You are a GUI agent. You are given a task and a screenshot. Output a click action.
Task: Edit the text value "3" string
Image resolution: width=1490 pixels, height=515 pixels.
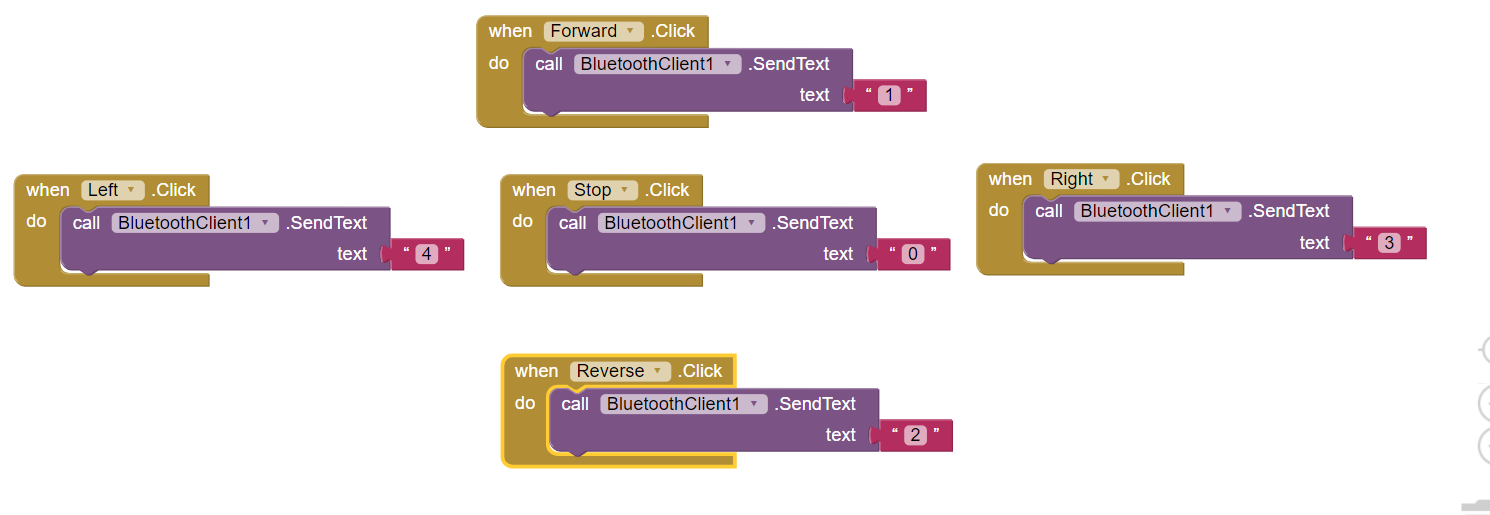[x=1389, y=243]
